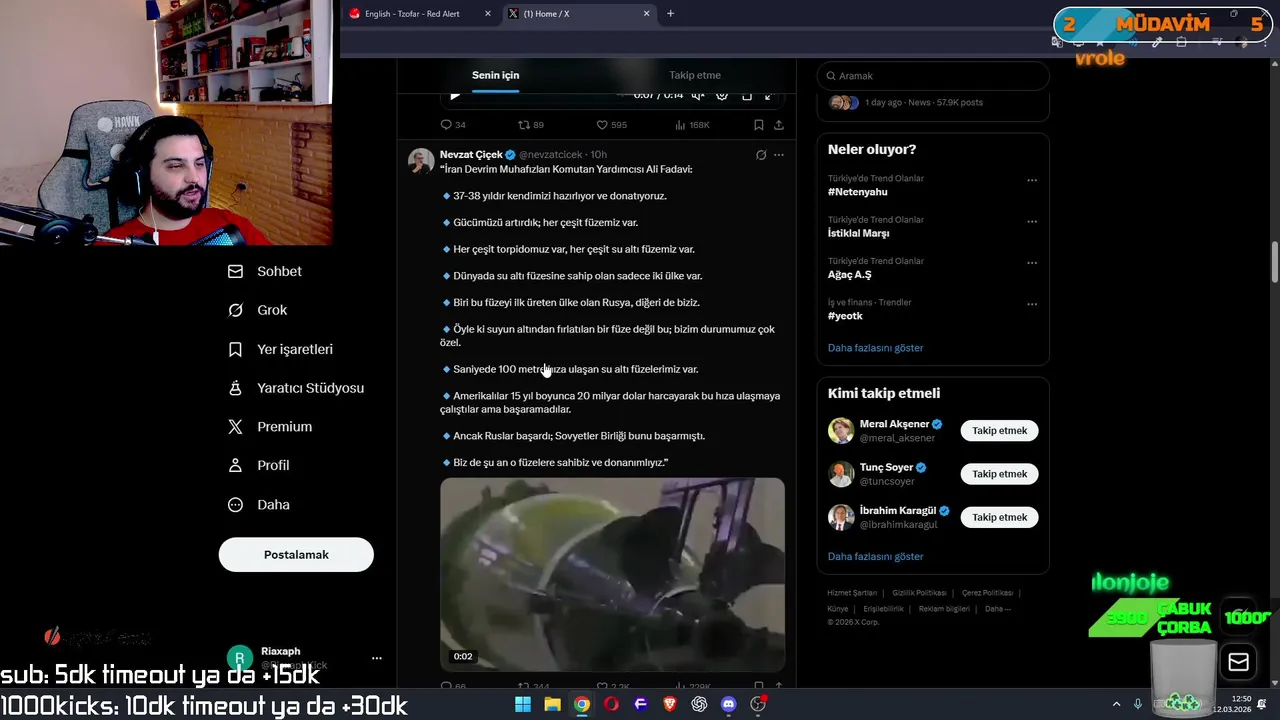Open three-dot menu on Nevzat Çiçek post

(779, 155)
